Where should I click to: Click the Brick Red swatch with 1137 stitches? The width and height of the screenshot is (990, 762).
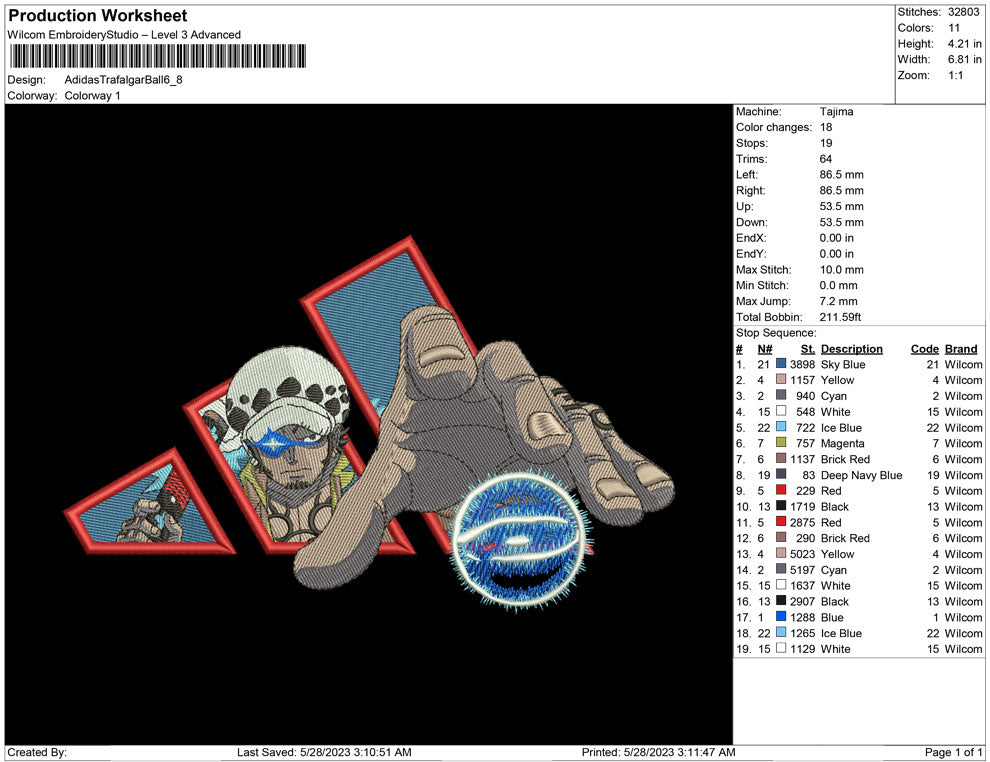[x=781, y=458]
